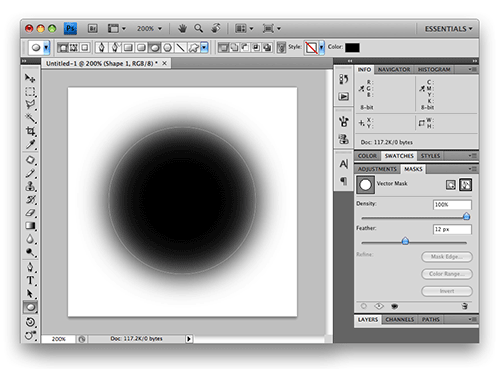Switch to the NAVIGATOR tab
This screenshot has height=369, width=500.
394,69
